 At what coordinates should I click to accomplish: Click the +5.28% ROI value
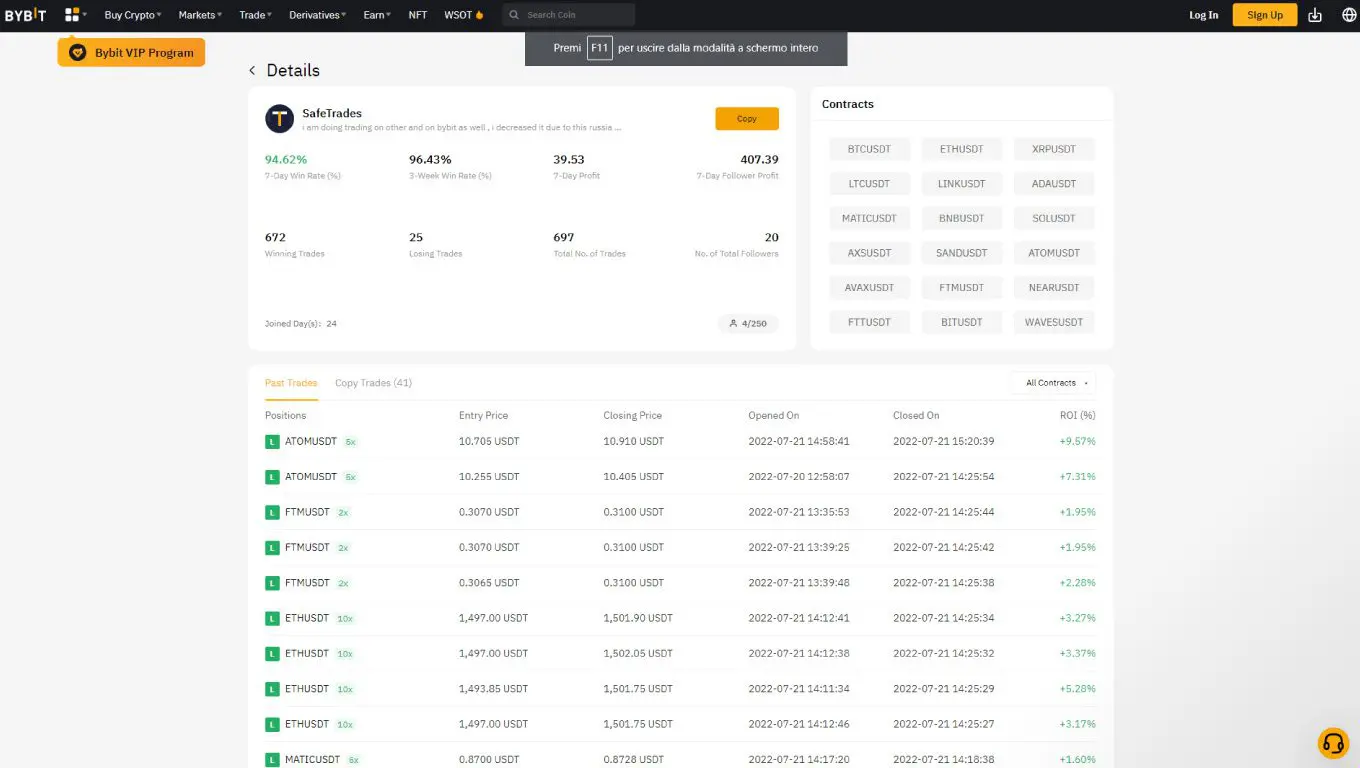(x=1078, y=689)
